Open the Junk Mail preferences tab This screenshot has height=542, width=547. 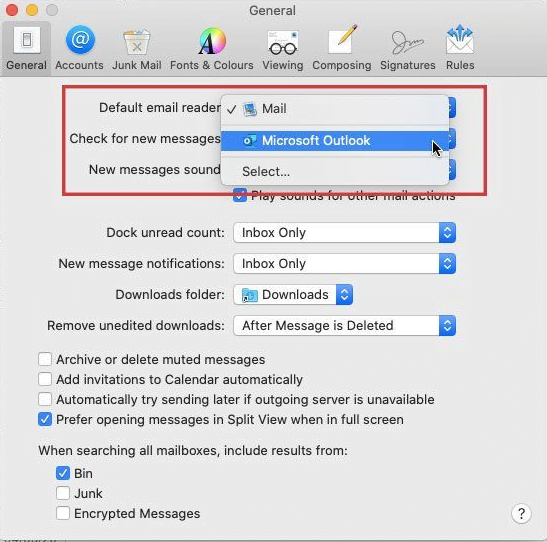(137, 48)
